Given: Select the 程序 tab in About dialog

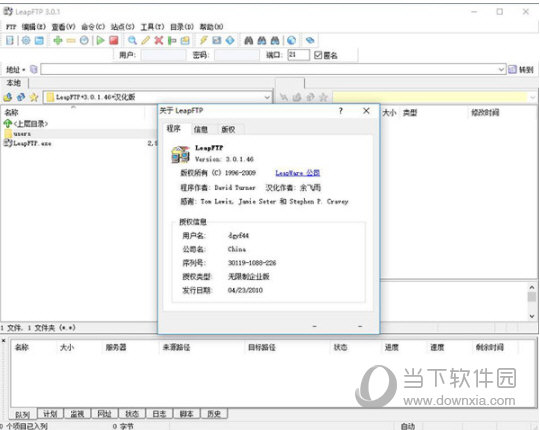Looking at the screenshot, I should point(174,129).
